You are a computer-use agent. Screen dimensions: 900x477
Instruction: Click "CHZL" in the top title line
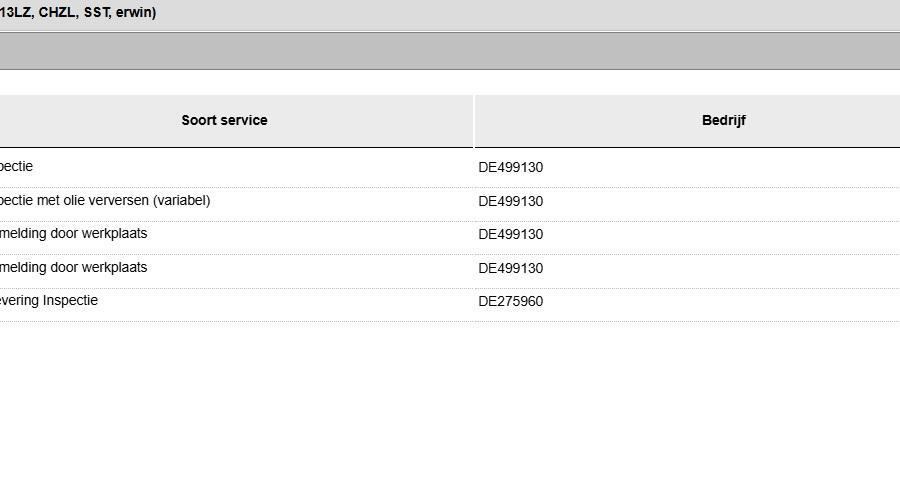(57, 14)
